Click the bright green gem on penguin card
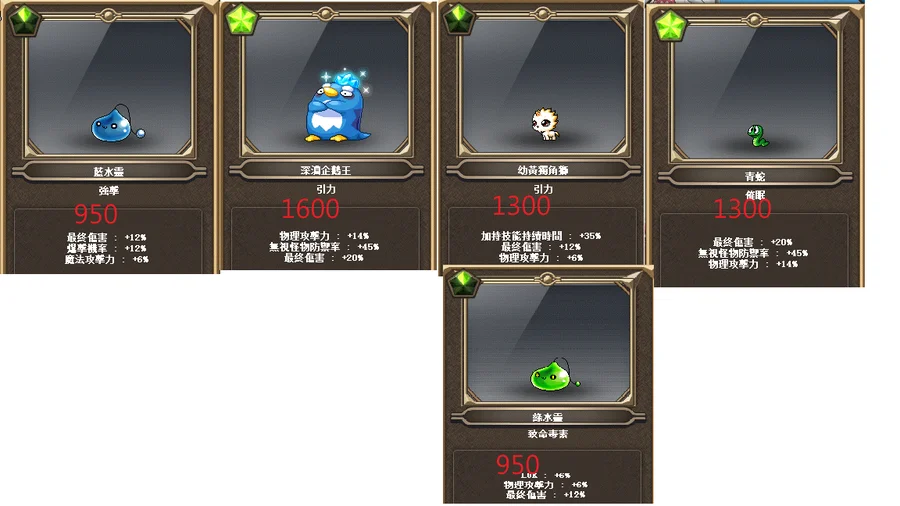 point(241,20)
